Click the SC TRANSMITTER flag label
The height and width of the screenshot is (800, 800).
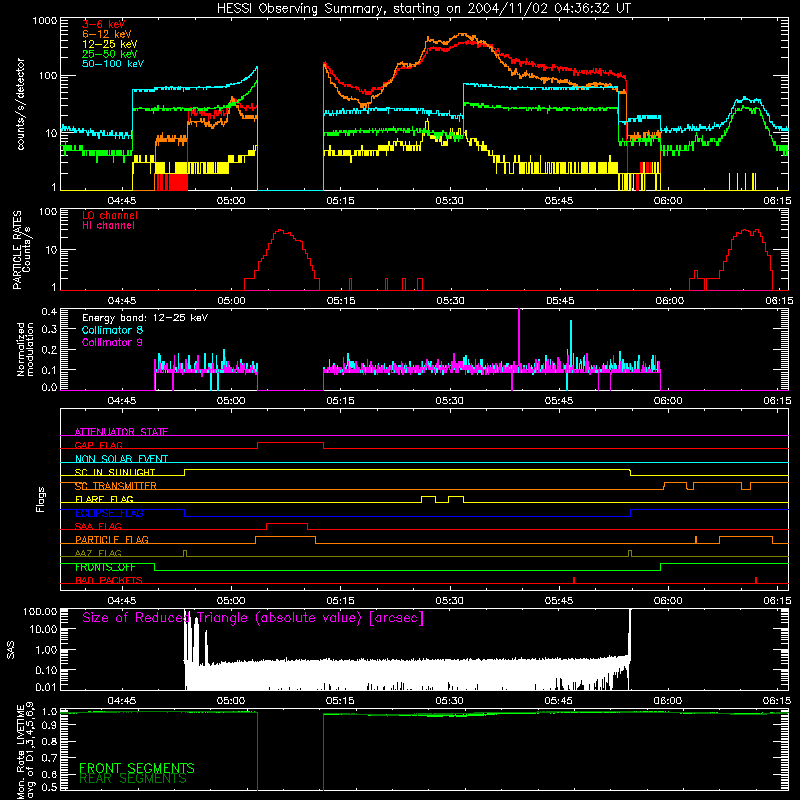point(115,486)
